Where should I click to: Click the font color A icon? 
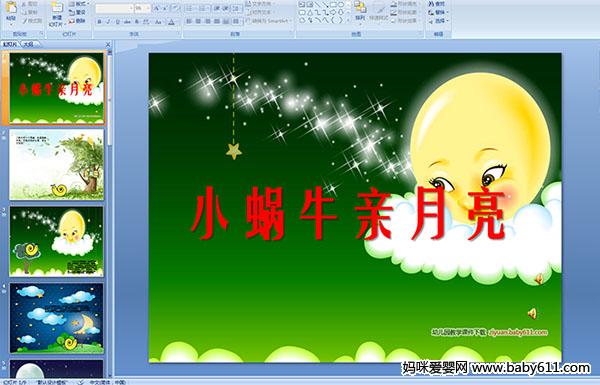tap(171, 22)
